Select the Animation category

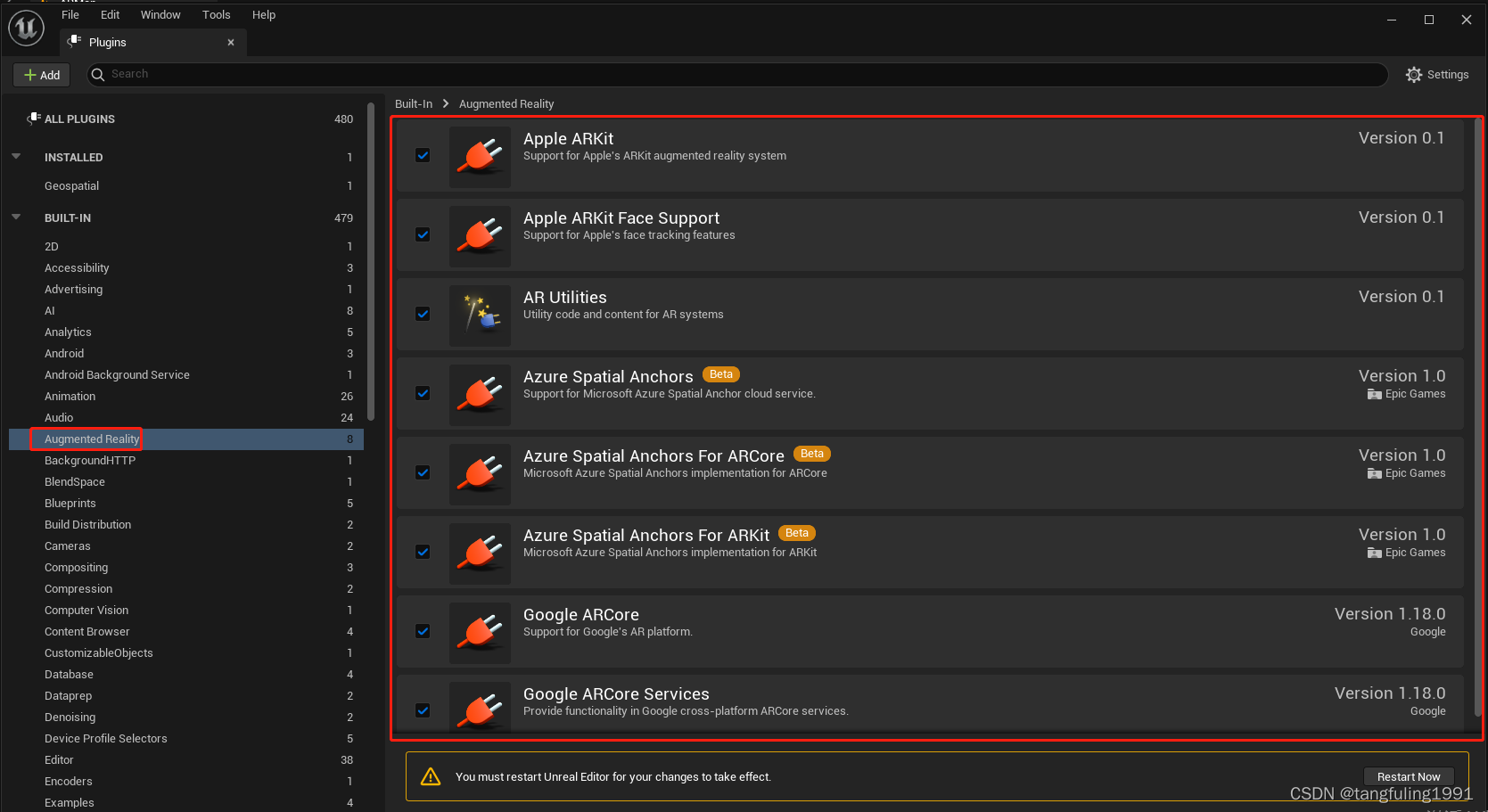click(x=186, y=396)
